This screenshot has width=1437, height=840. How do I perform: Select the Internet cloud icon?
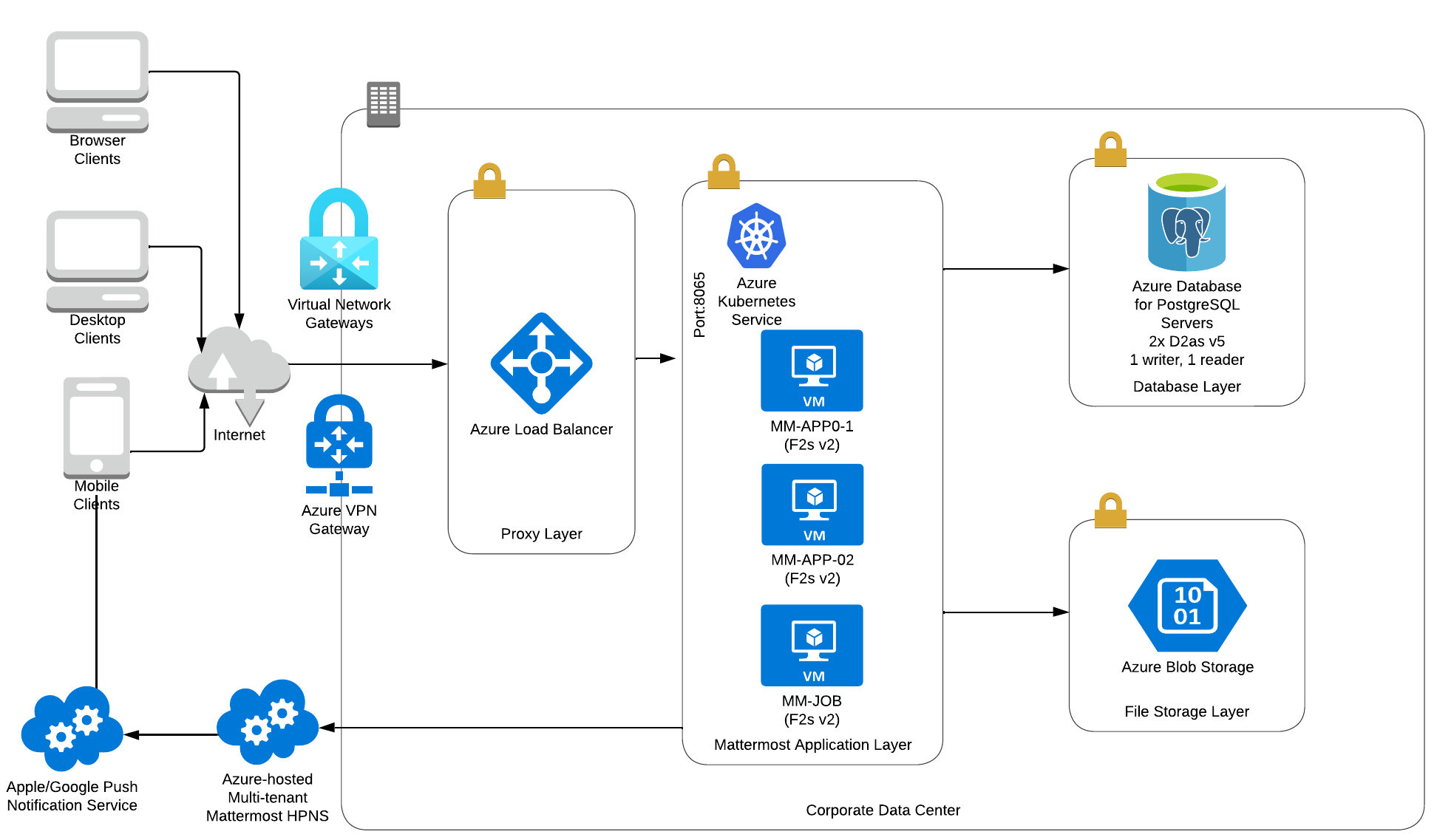tap(239, 366)
